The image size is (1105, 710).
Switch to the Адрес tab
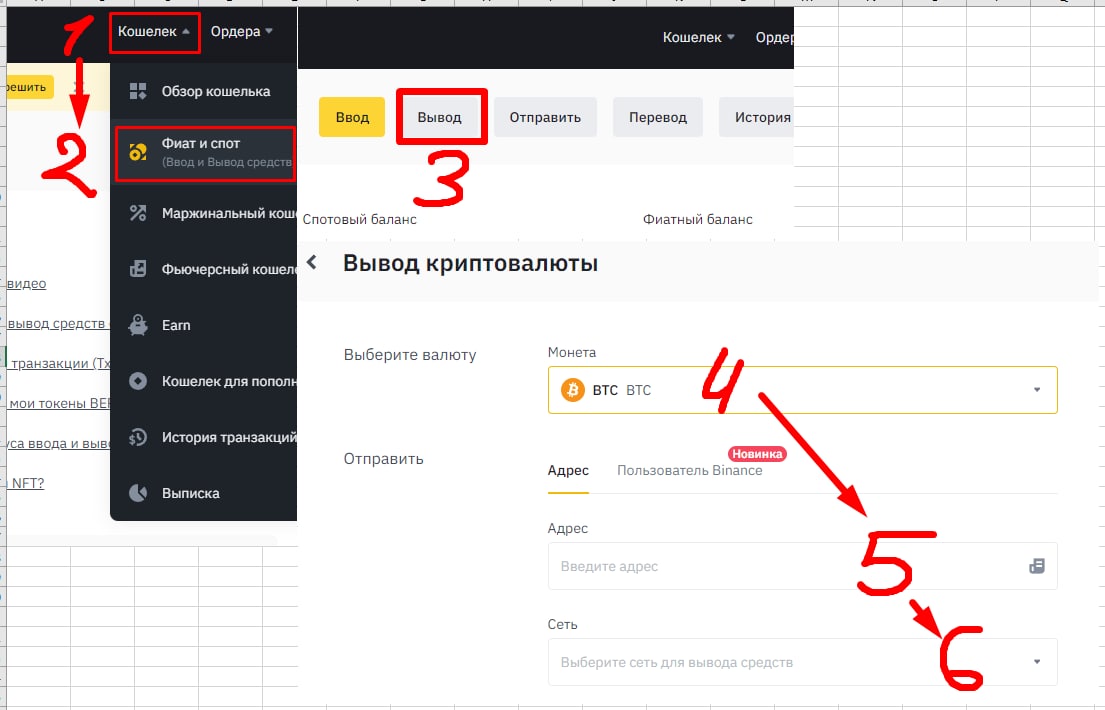(568, 470)
